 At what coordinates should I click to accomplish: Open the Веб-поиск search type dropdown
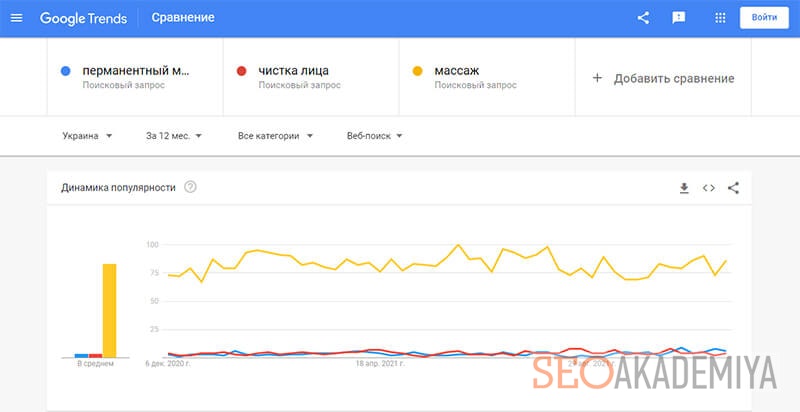[374, 136]
